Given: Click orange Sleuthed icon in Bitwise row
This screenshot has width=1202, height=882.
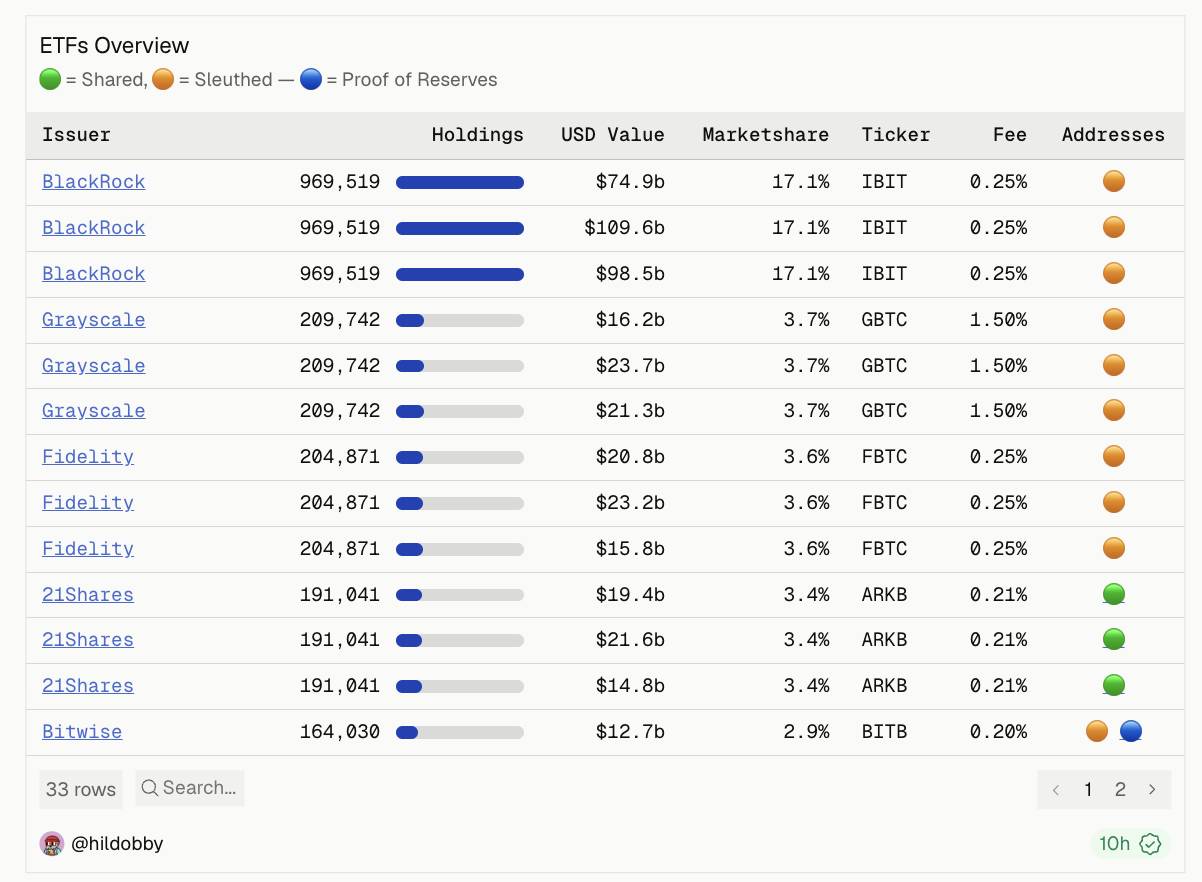Looking at the screenshot, I should tap(1097, 731).
